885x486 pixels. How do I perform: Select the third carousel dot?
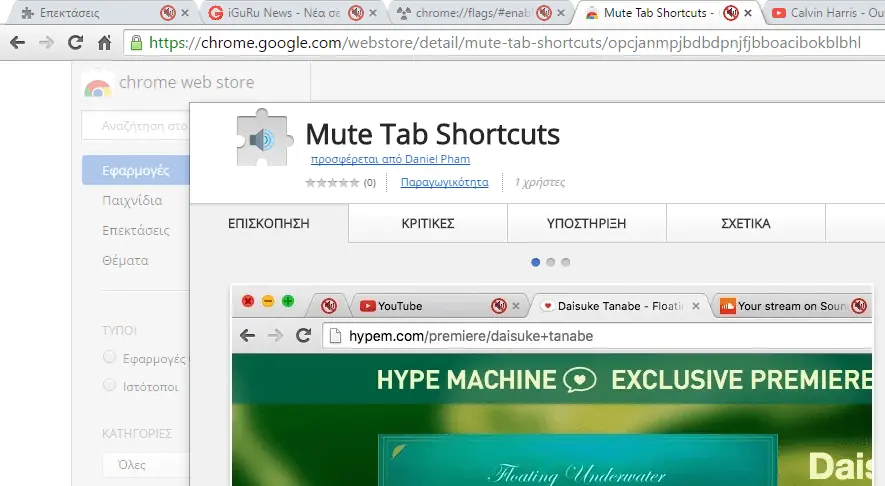pyautogui.click(x=566, y=262)
